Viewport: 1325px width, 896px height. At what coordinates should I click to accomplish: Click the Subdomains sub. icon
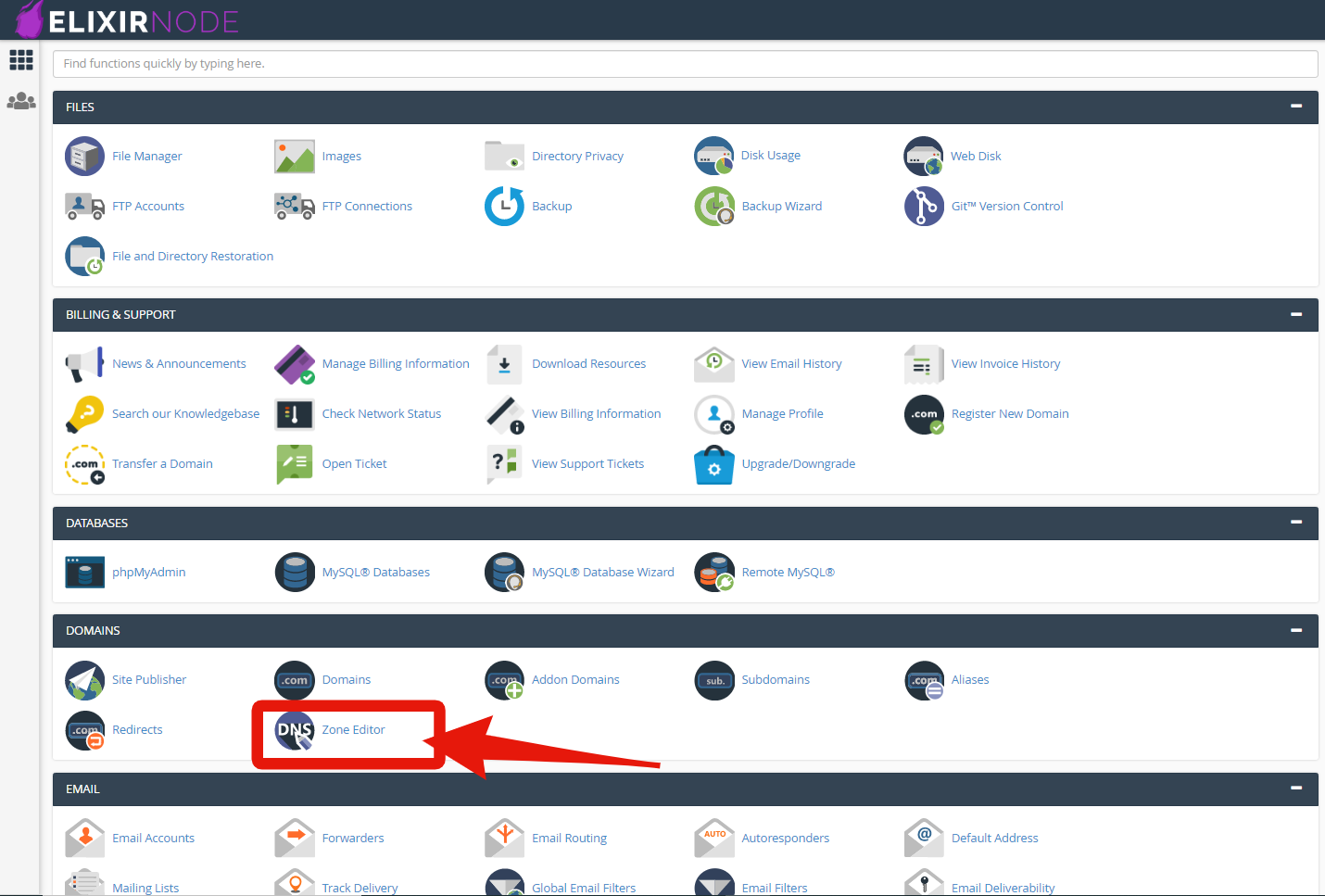coord(714,680)
